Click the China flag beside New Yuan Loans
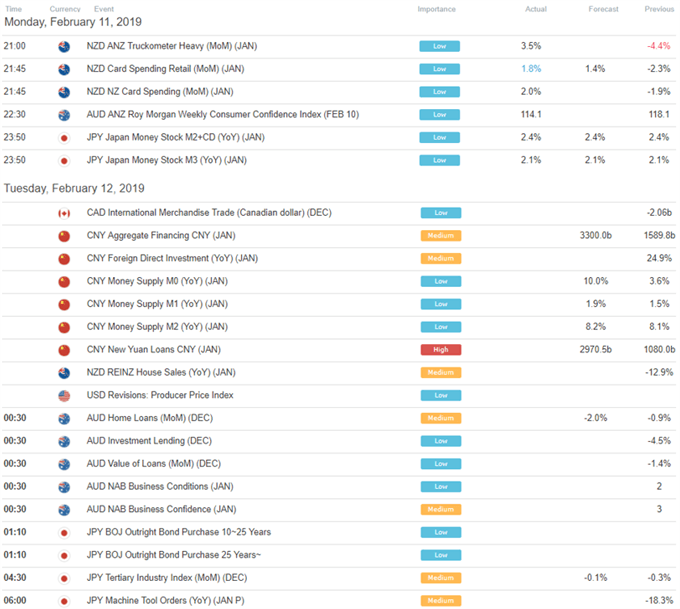This screenshot has height=609, width=680. point(64,350)
